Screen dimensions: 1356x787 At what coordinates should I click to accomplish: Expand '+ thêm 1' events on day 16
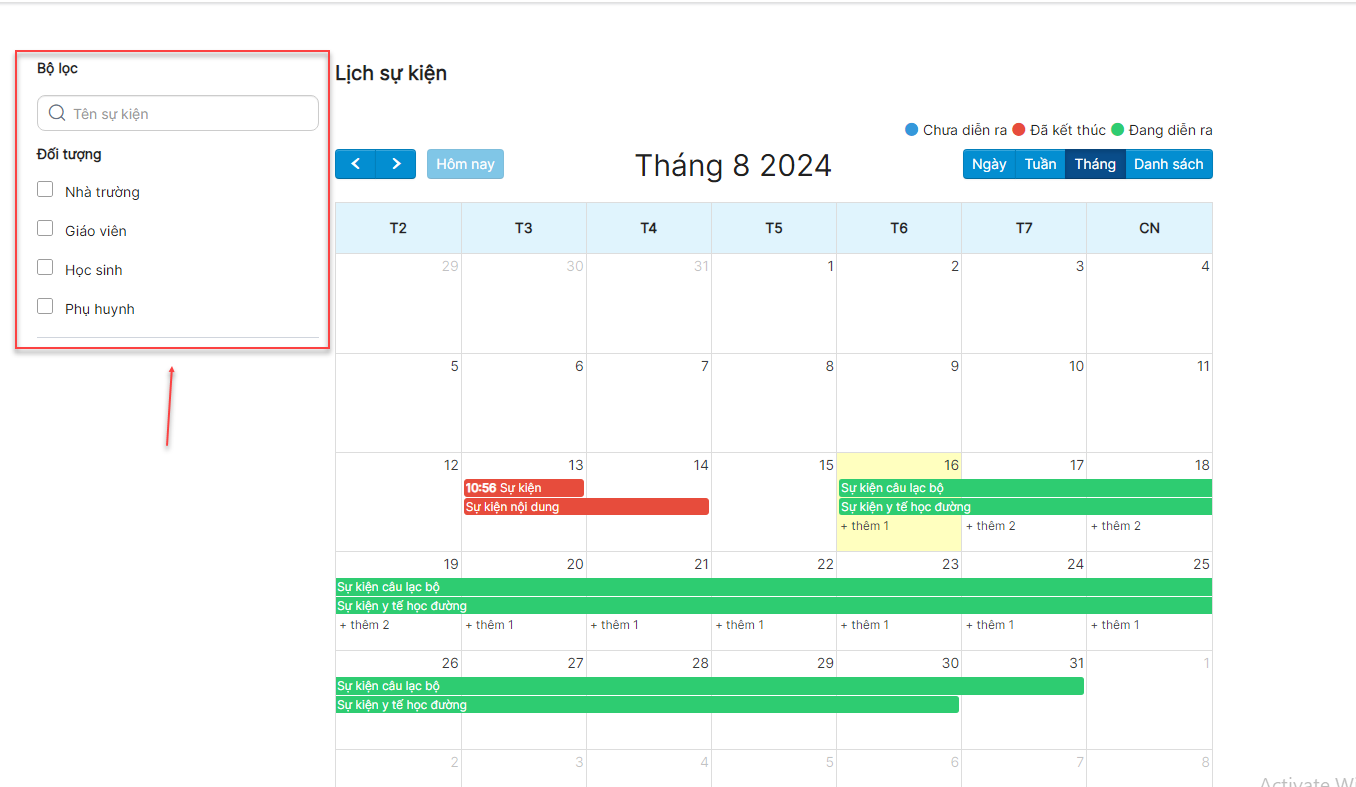[865, 526]
